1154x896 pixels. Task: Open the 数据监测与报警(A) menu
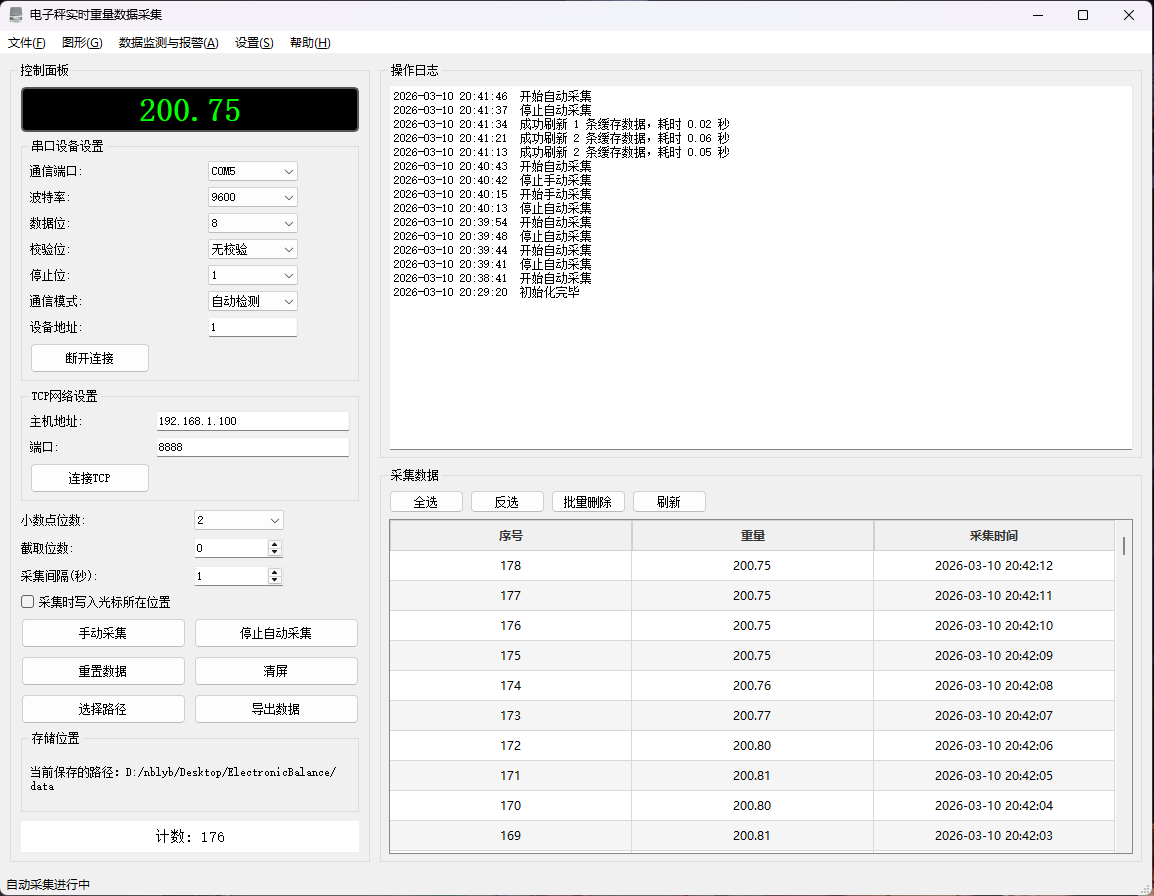(x=168, y=43)
